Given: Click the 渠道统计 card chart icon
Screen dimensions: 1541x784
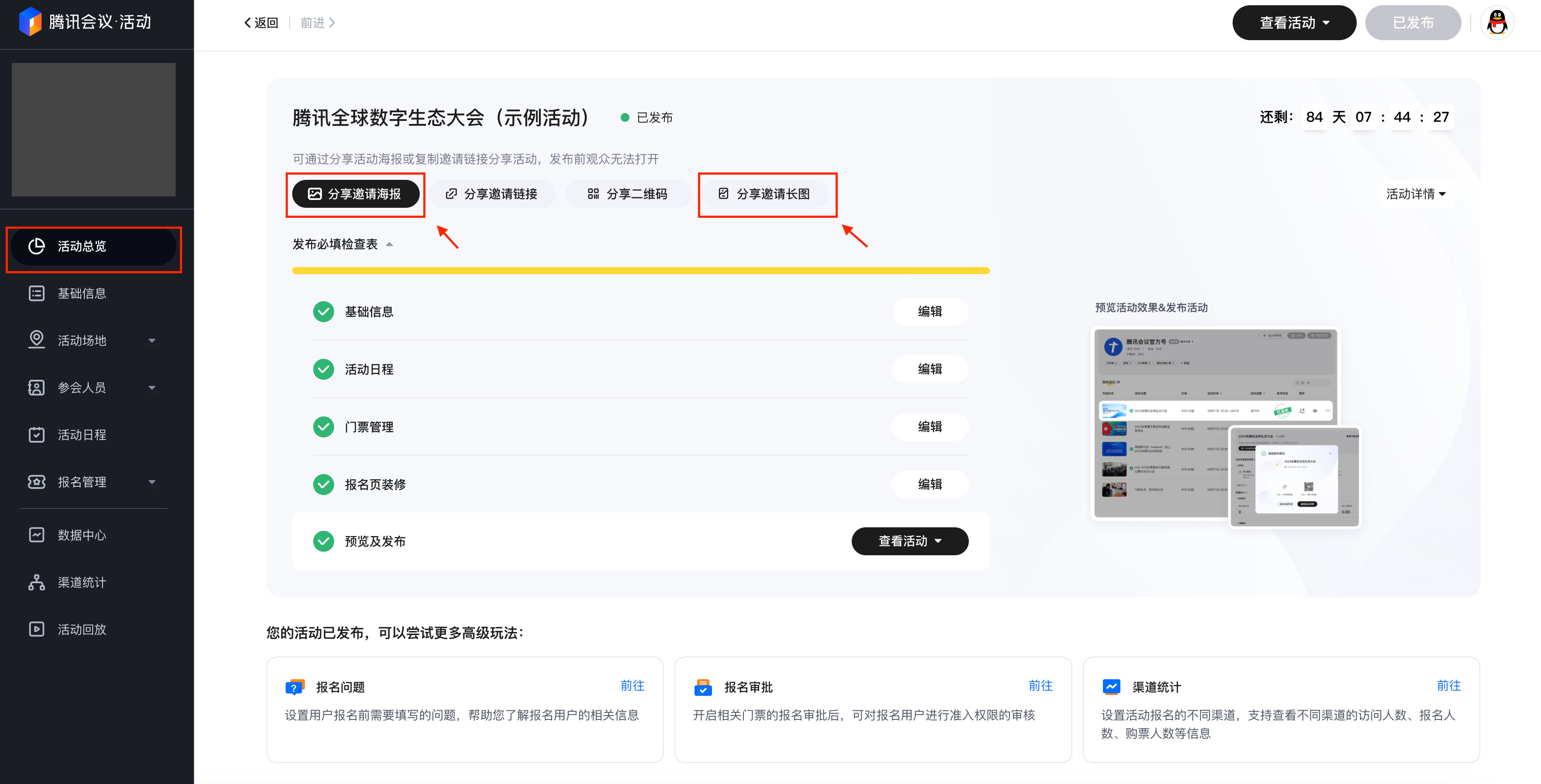Looking at the screenshot, I should 1111,687.
